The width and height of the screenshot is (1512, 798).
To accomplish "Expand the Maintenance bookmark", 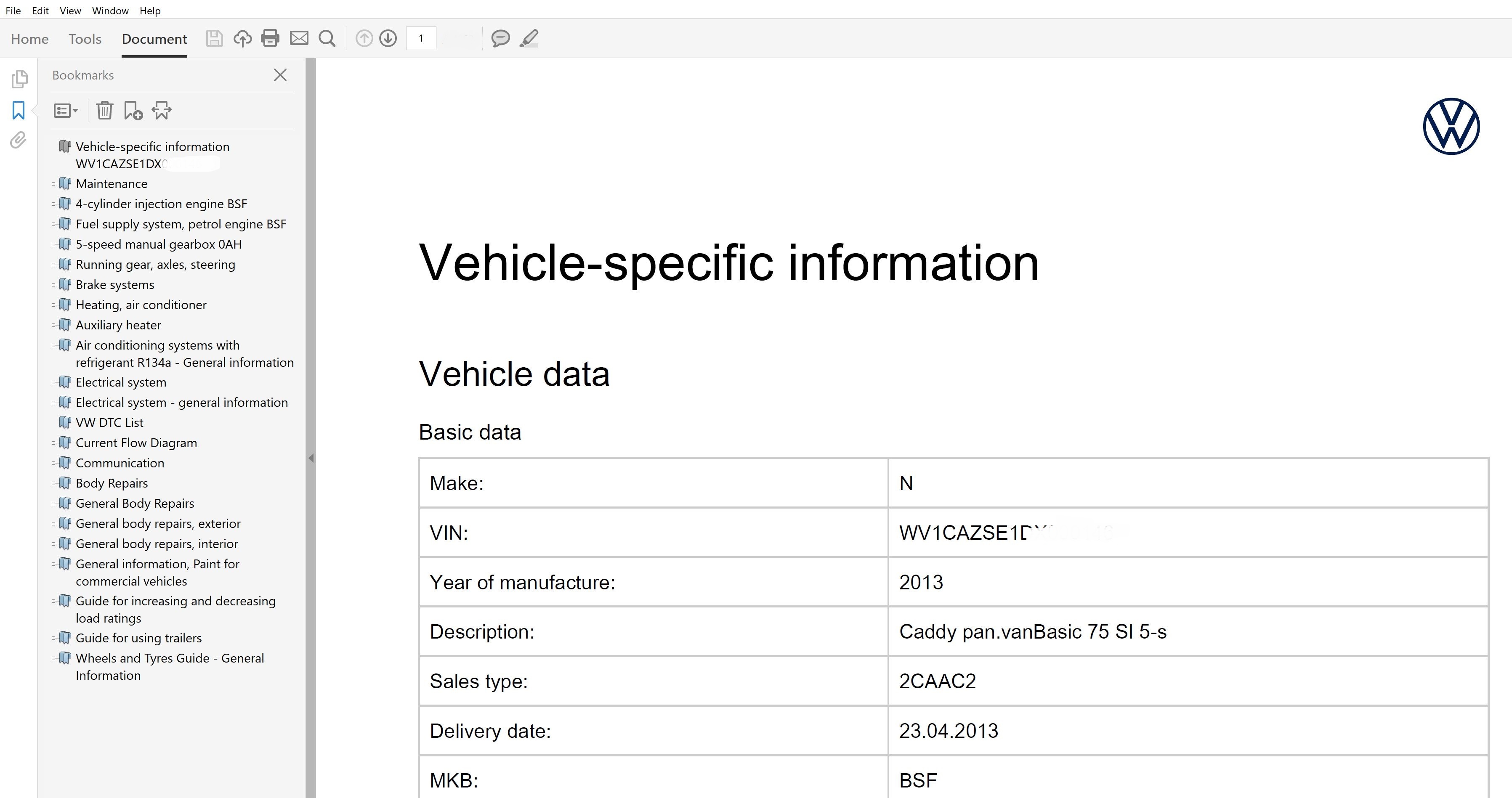I will tap(53, 183).
